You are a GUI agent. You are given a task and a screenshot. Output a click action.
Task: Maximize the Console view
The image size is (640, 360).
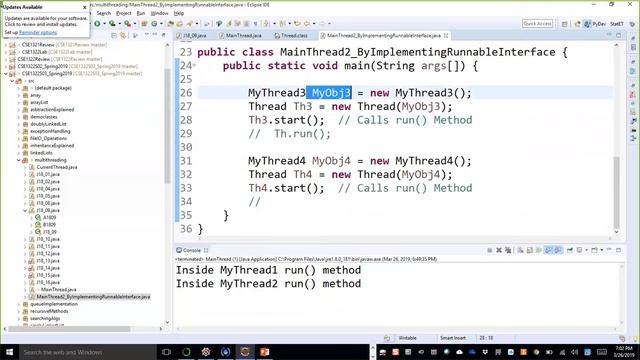pos(619,250)
